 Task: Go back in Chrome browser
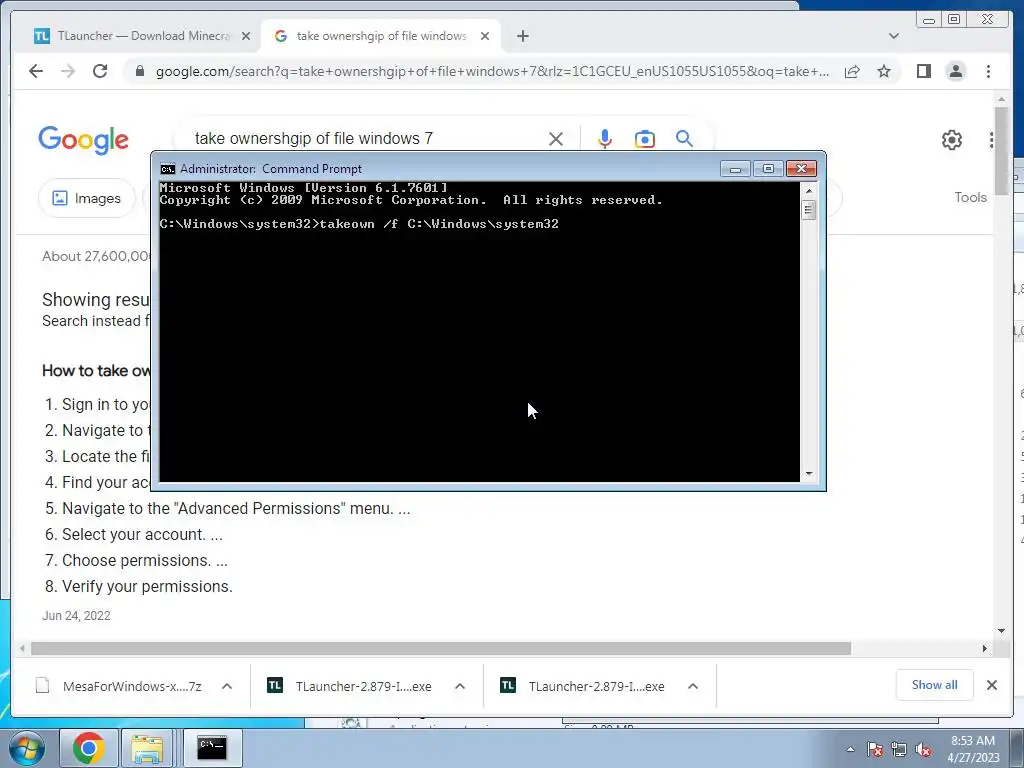pos(36,71)
